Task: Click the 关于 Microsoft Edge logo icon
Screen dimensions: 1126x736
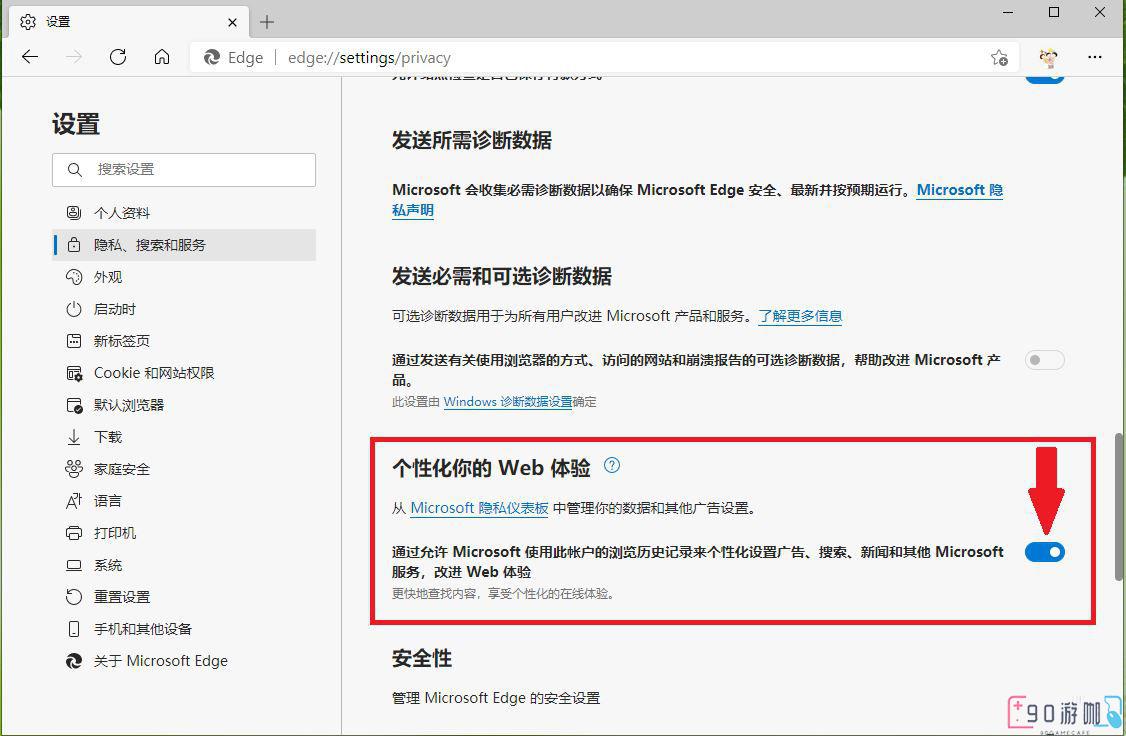Action: (74, 661)
